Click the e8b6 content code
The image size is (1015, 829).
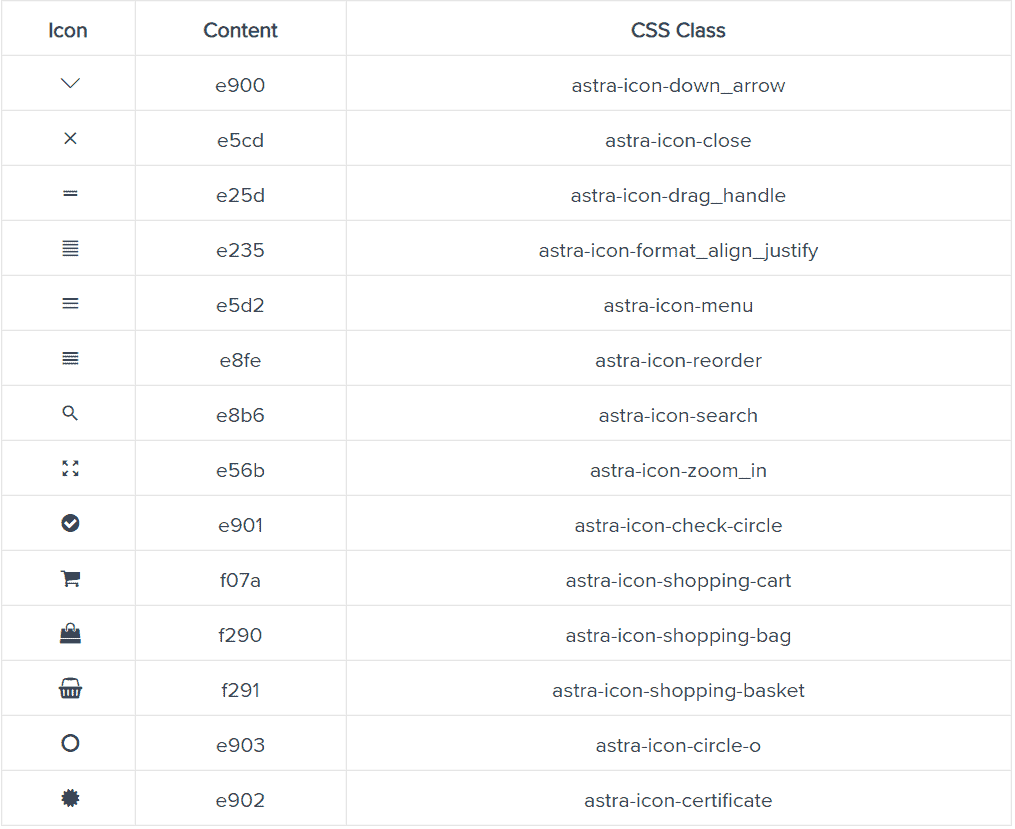(240, 416)
